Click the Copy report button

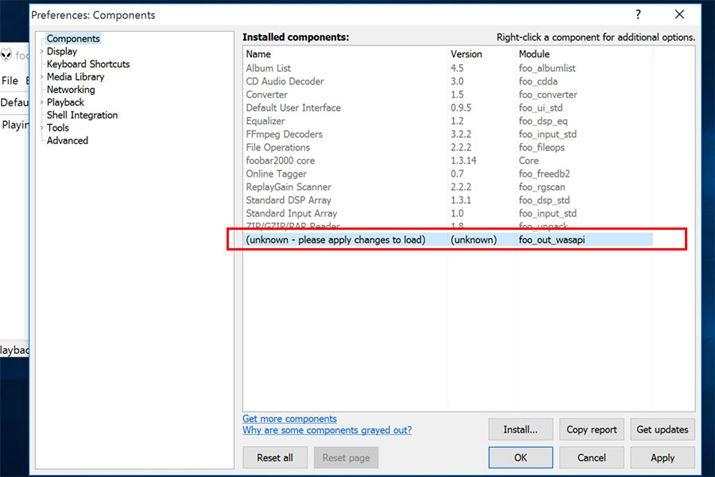point(591,430)
